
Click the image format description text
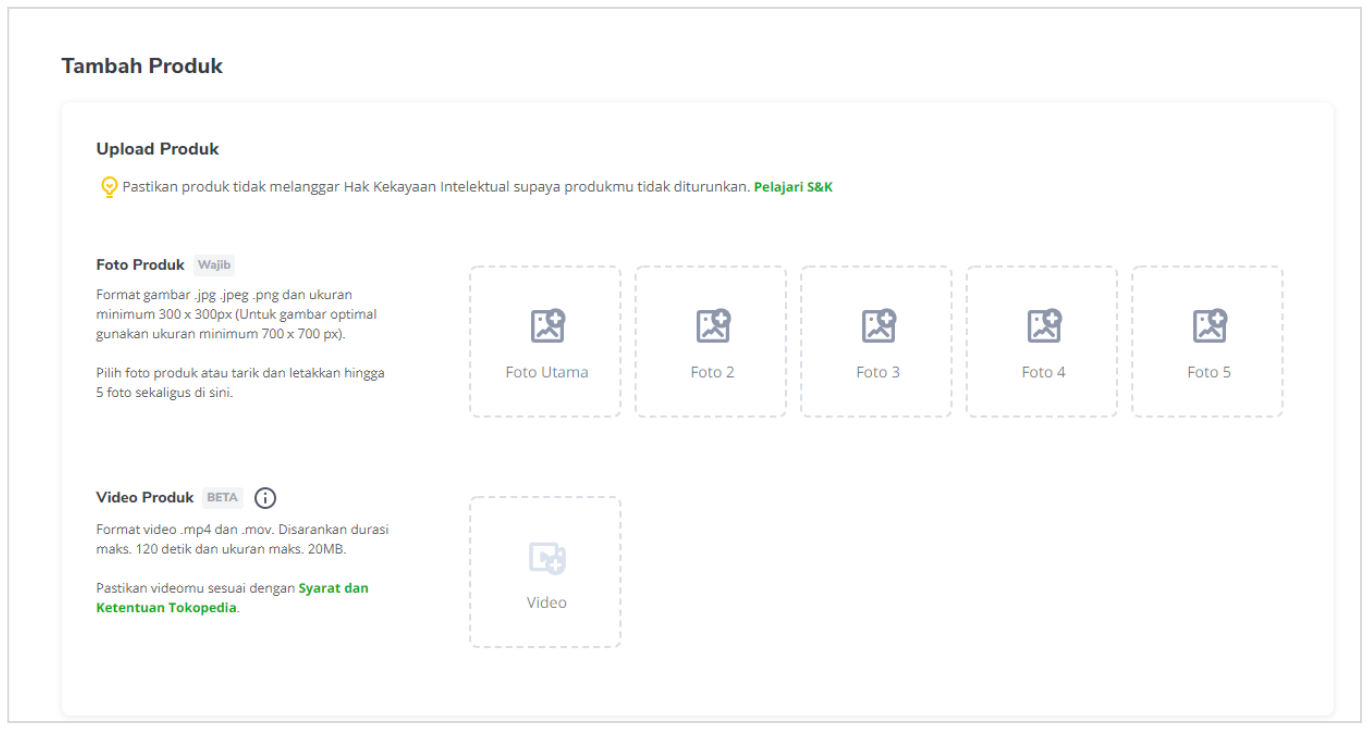point(236,314)
